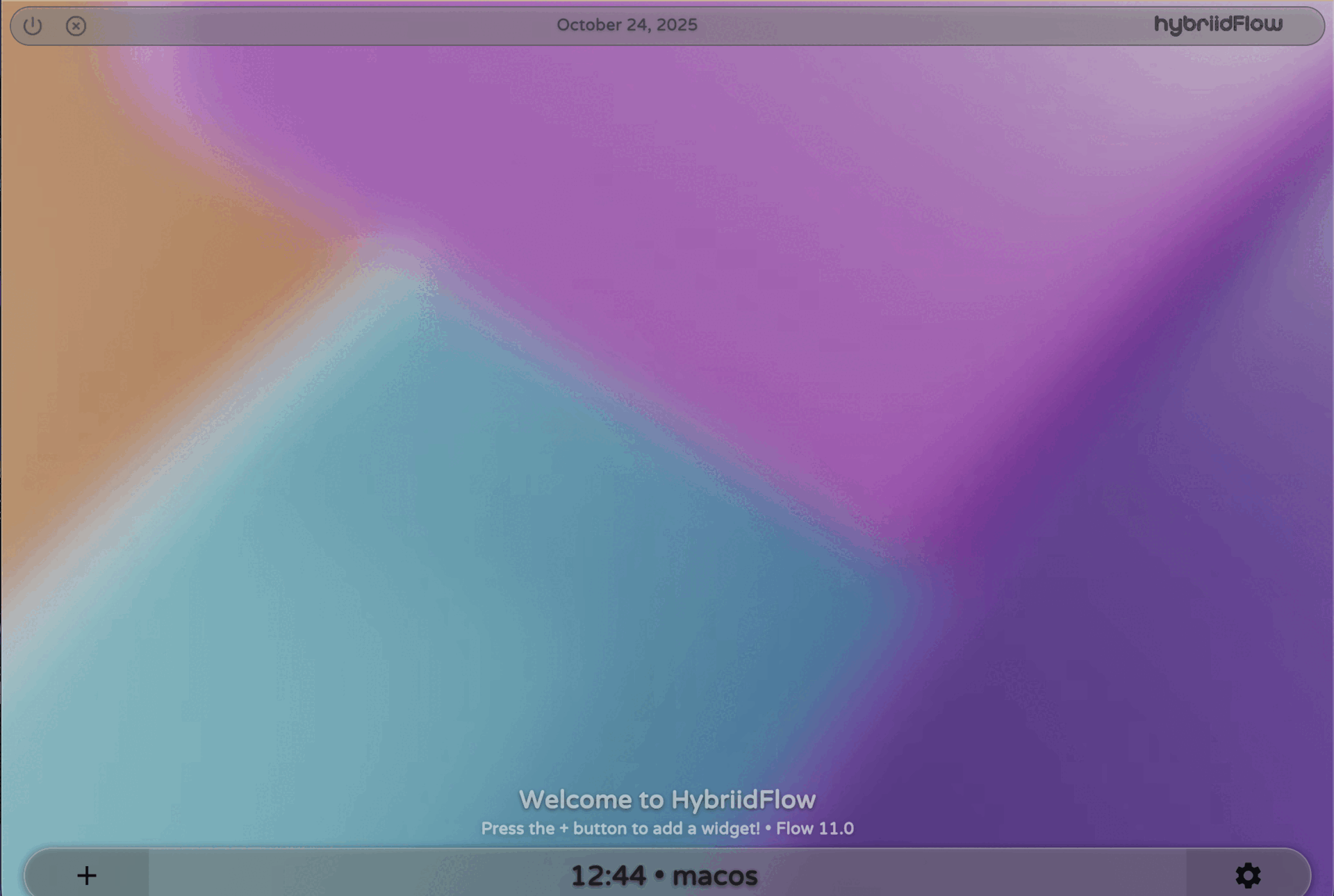This screenshot has height=896, width=1334.
Task: Add a widget with plus button
Action: pyautogui.click(x=87, y=875)
